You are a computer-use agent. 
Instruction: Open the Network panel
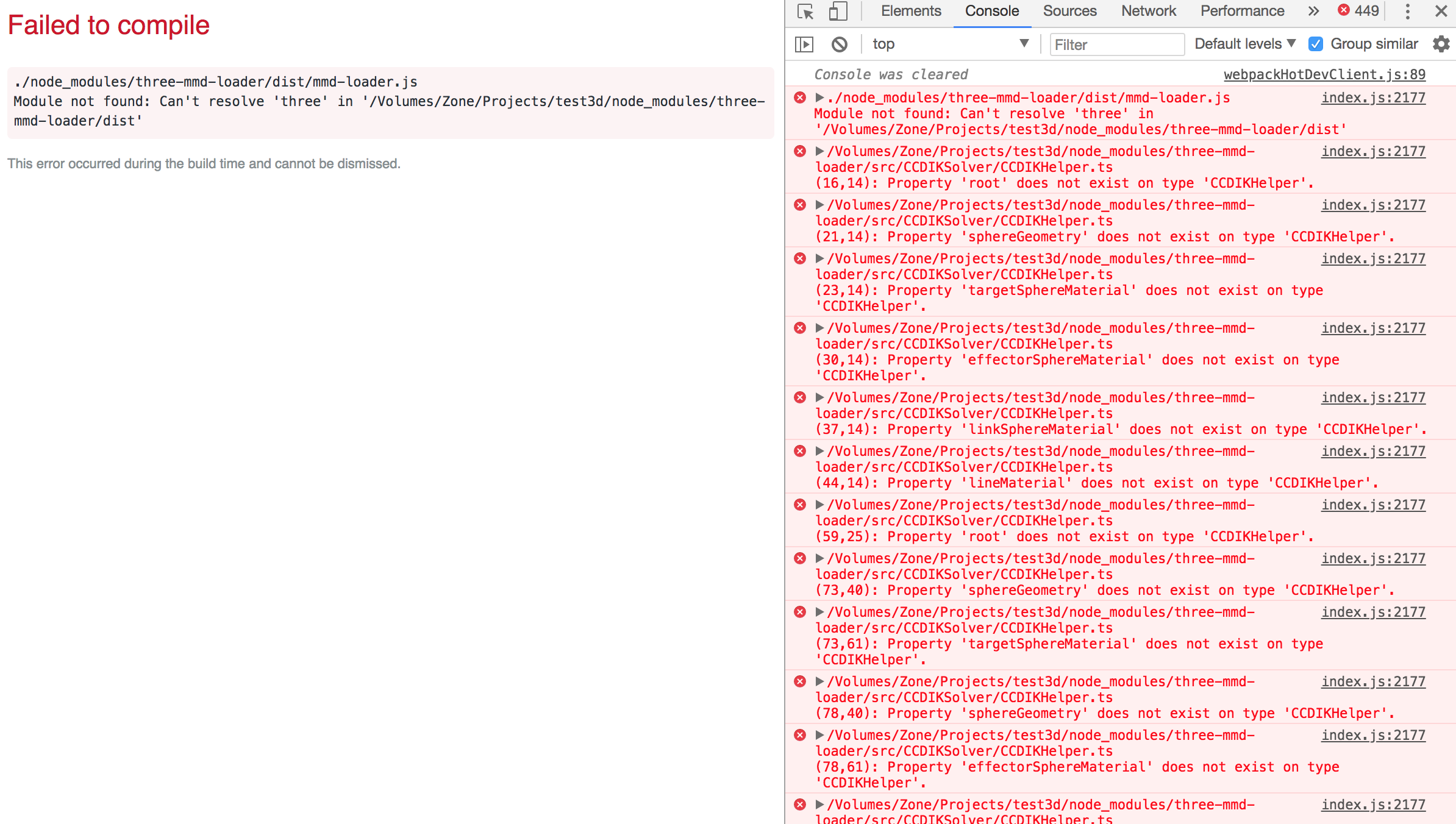pyautogui.click(x=1148, y=11)
